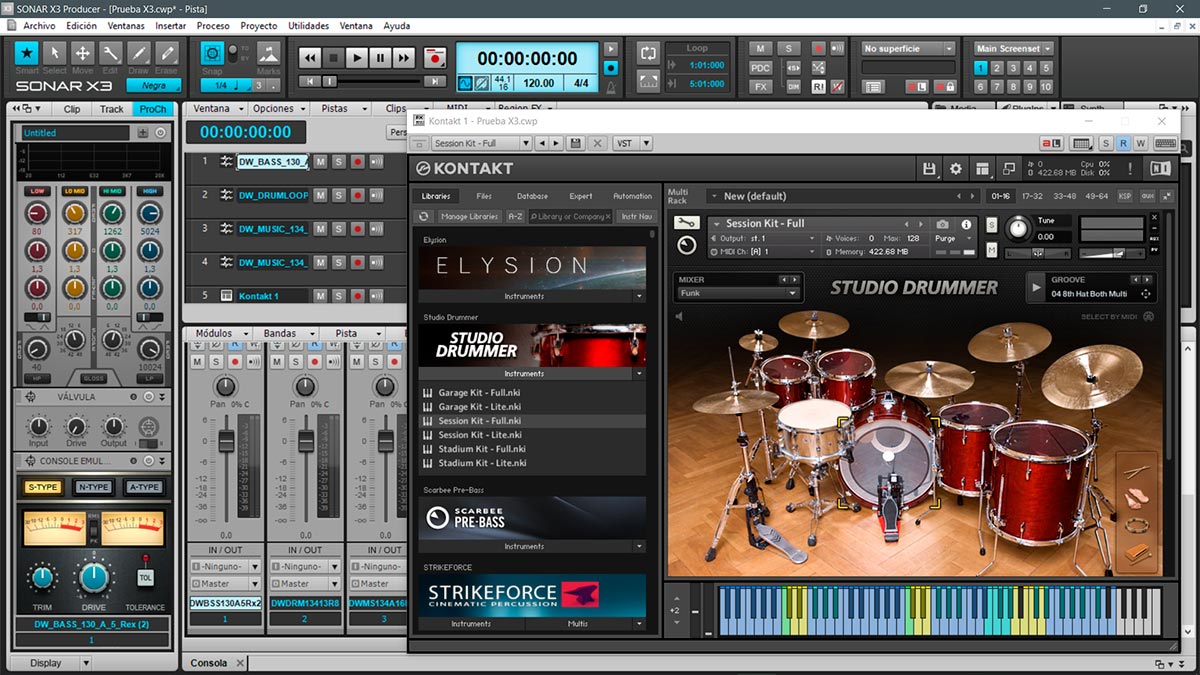Solo track DW_DRUMLOOP
This screenshot has height=675, width=1200.
click(338, 195)
